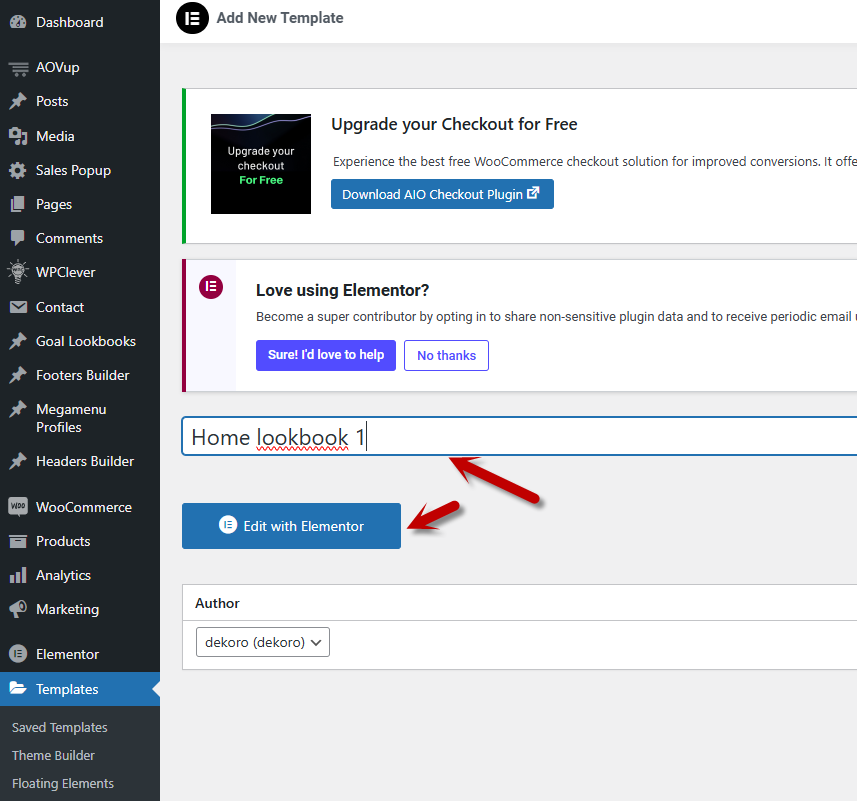Open the Comments menu item
Image resolution: width=857 pixels, height=801 pixels.
[x=80, y=238]
